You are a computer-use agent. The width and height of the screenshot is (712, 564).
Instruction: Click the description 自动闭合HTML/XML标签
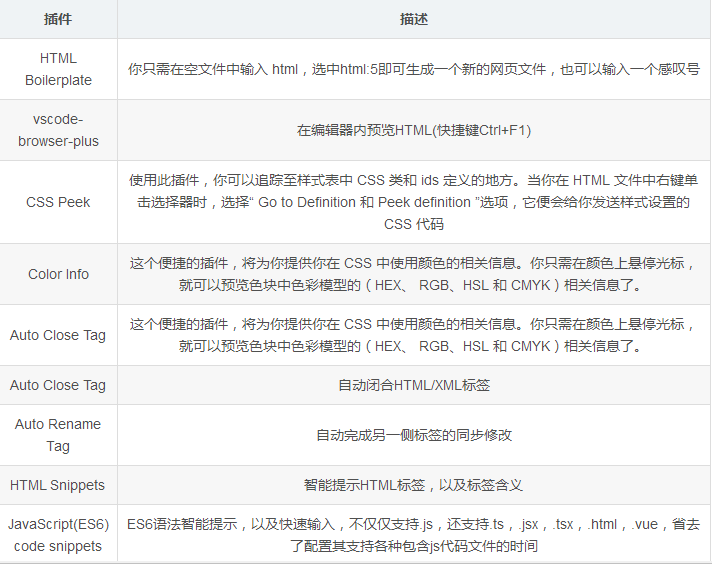(414, 385)
